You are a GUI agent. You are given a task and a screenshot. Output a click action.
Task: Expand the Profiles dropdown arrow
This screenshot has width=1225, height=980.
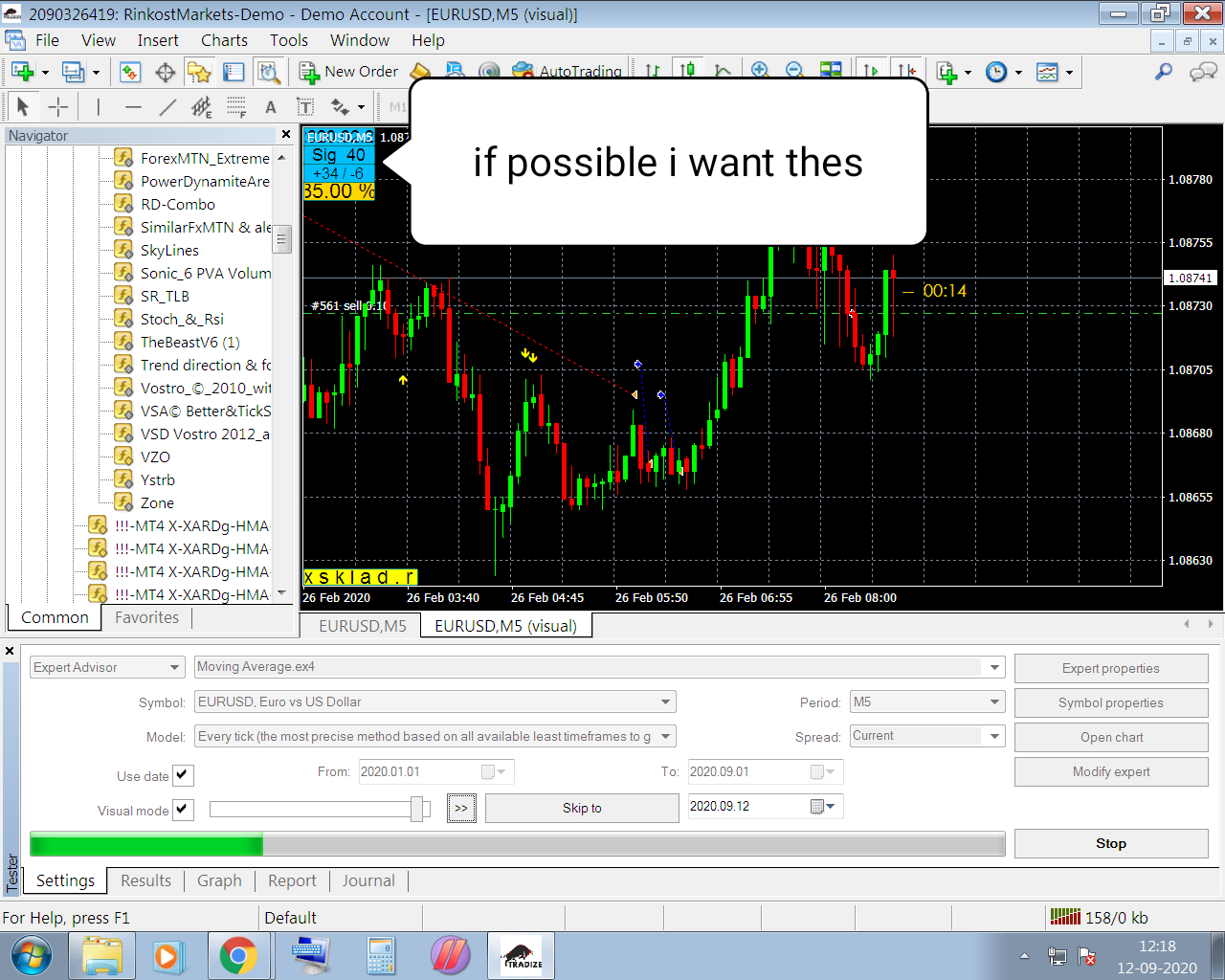(96, 73)
